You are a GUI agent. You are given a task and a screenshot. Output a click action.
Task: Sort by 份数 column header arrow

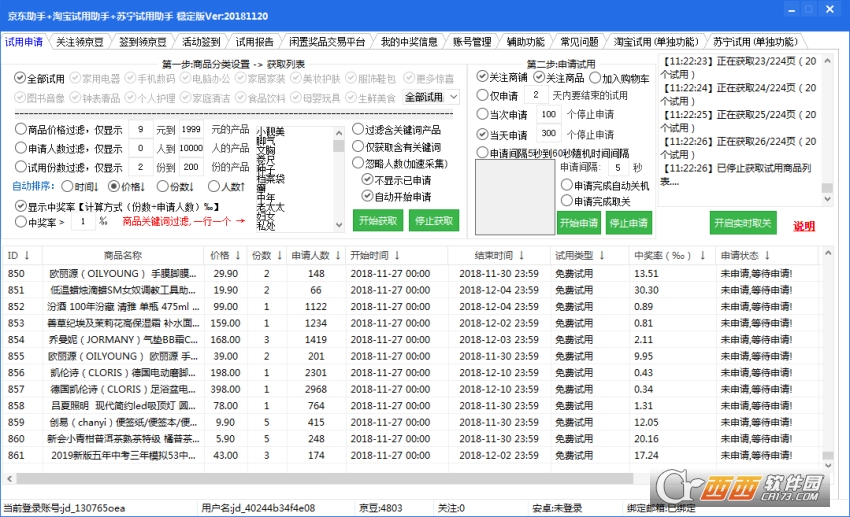click(x=279, y=255)
